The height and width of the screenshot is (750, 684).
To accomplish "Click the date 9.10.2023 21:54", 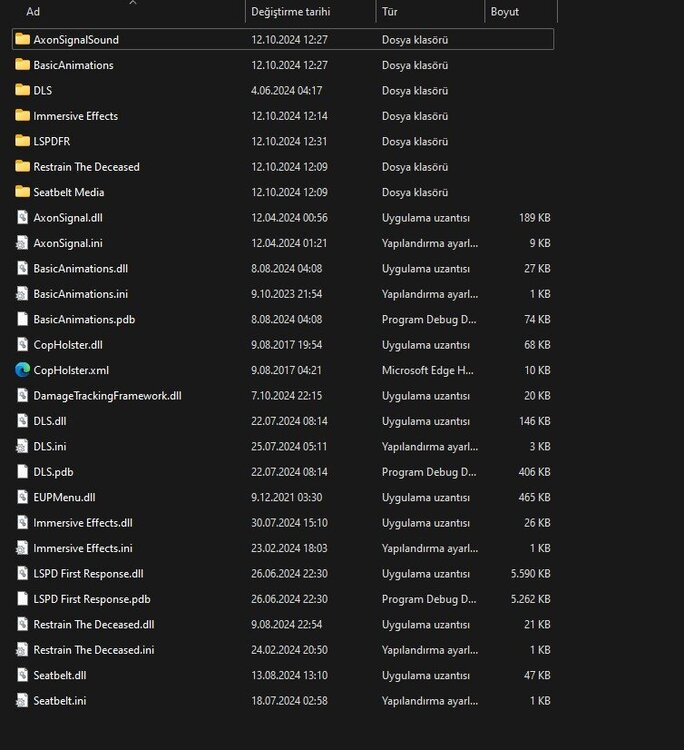I will (287, 294).
